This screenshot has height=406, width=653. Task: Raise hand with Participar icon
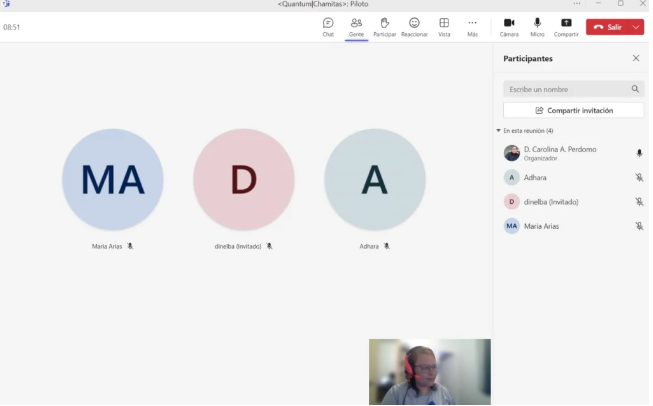tap(384, 26)
